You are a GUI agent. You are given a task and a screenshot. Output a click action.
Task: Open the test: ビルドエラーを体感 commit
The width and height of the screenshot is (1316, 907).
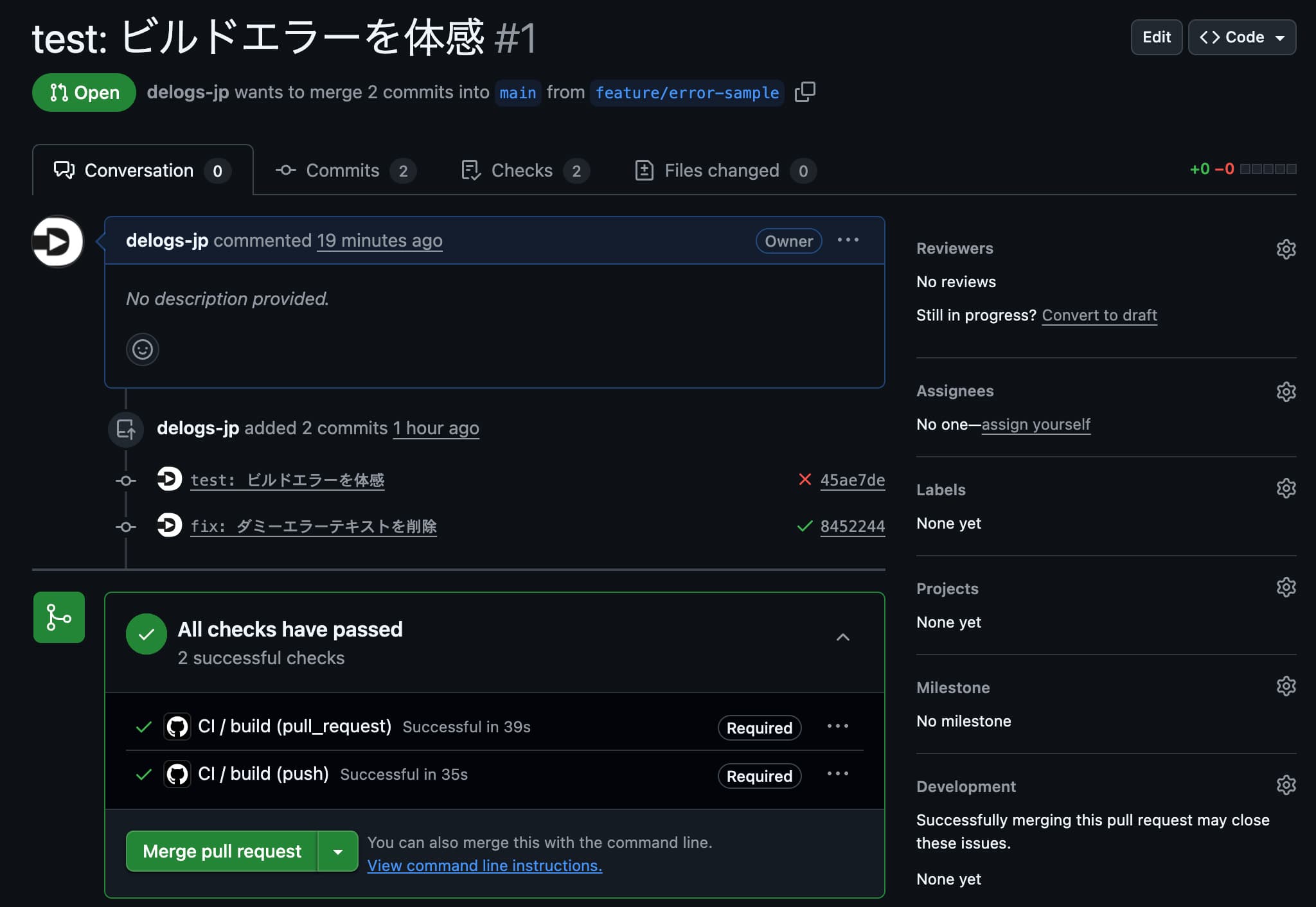pos(287,480)
